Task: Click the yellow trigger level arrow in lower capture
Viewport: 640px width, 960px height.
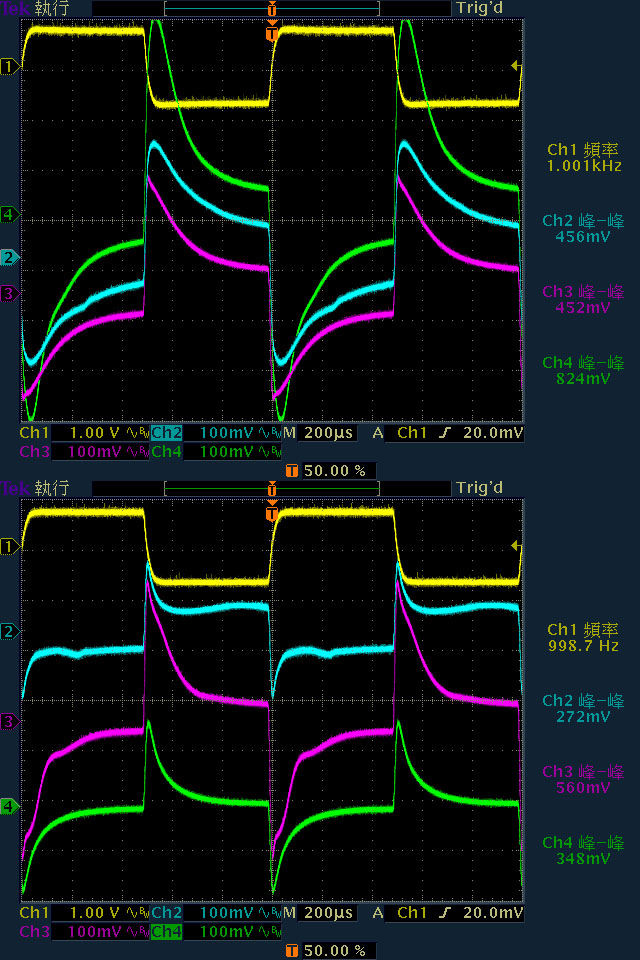Action: pos(516,546)
